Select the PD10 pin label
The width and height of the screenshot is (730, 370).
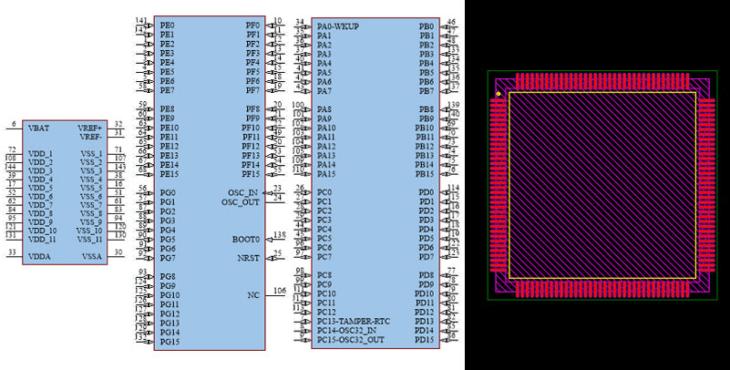pyautogui.click(x=424, y=294)
